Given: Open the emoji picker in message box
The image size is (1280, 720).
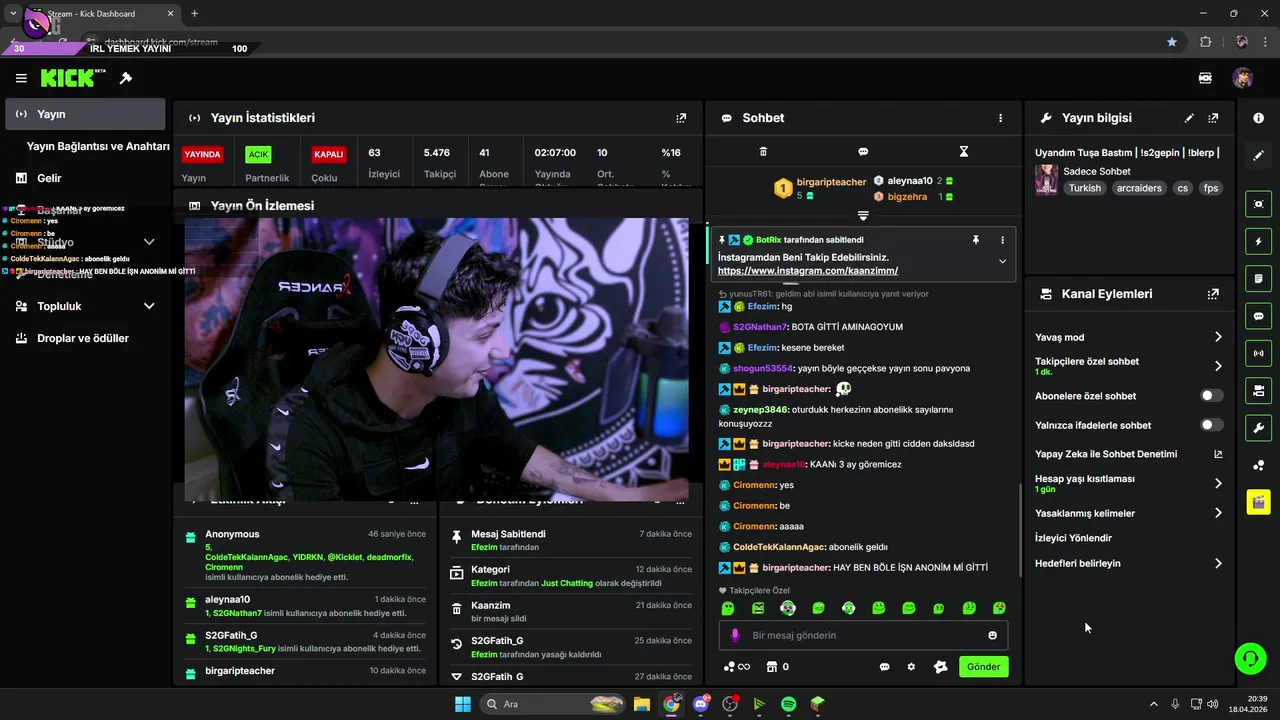Looking at the screenshot, I should (992, 635).
